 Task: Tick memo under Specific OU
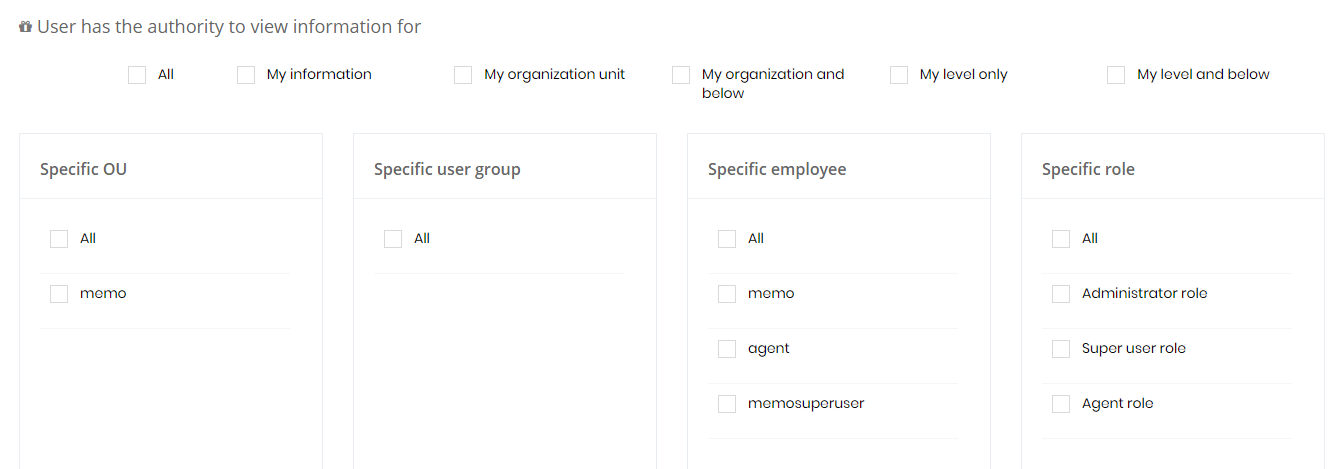point(59,294)
